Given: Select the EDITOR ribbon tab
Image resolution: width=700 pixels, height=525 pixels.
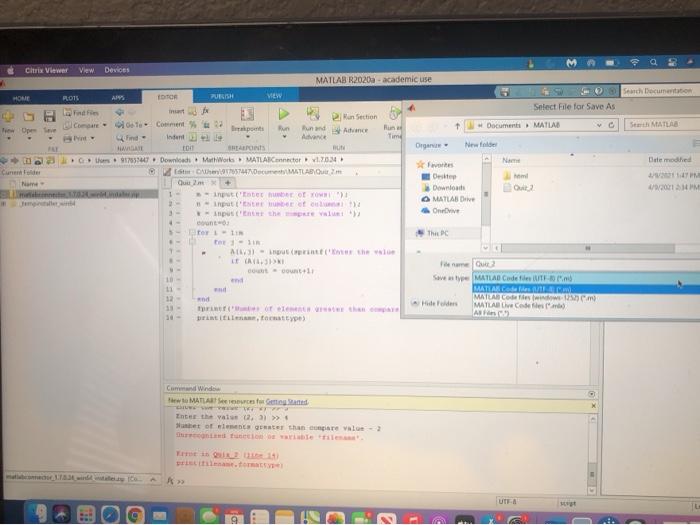Looking at the screenshot, I should point(167,97).
